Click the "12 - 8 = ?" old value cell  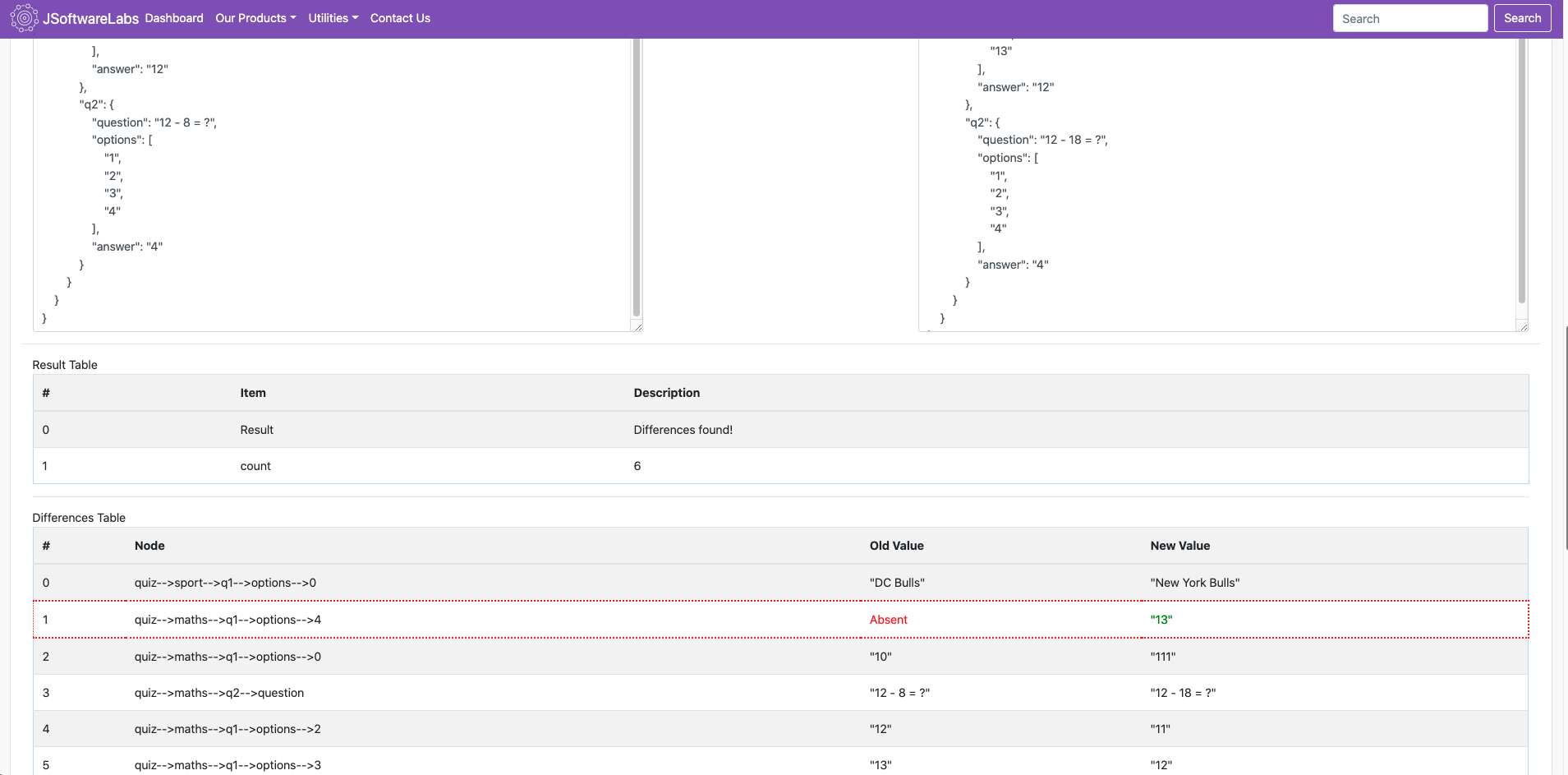(x=900, y=693)
